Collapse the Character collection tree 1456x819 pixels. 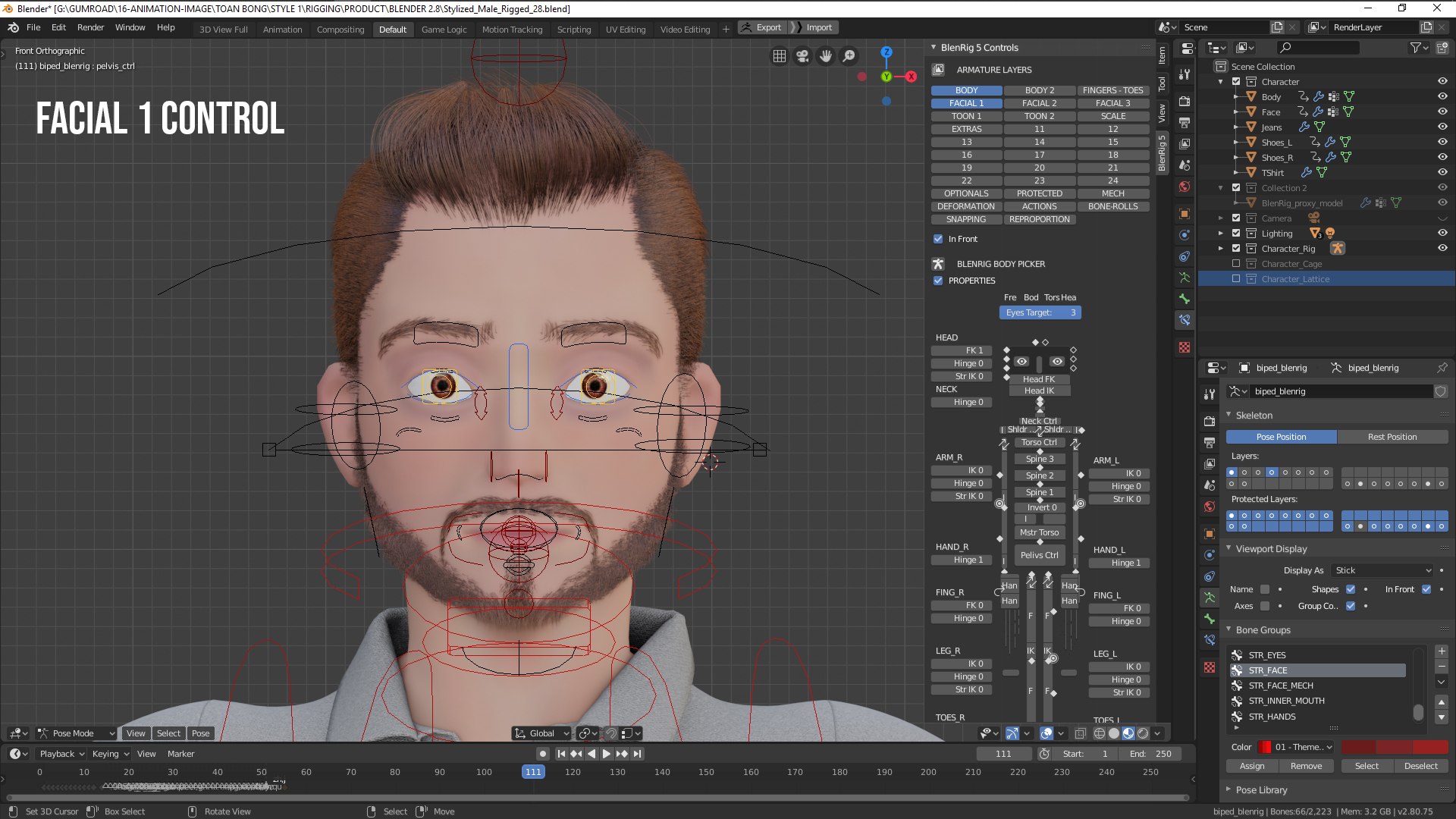pyautogui.click(x=1220, y=82)
